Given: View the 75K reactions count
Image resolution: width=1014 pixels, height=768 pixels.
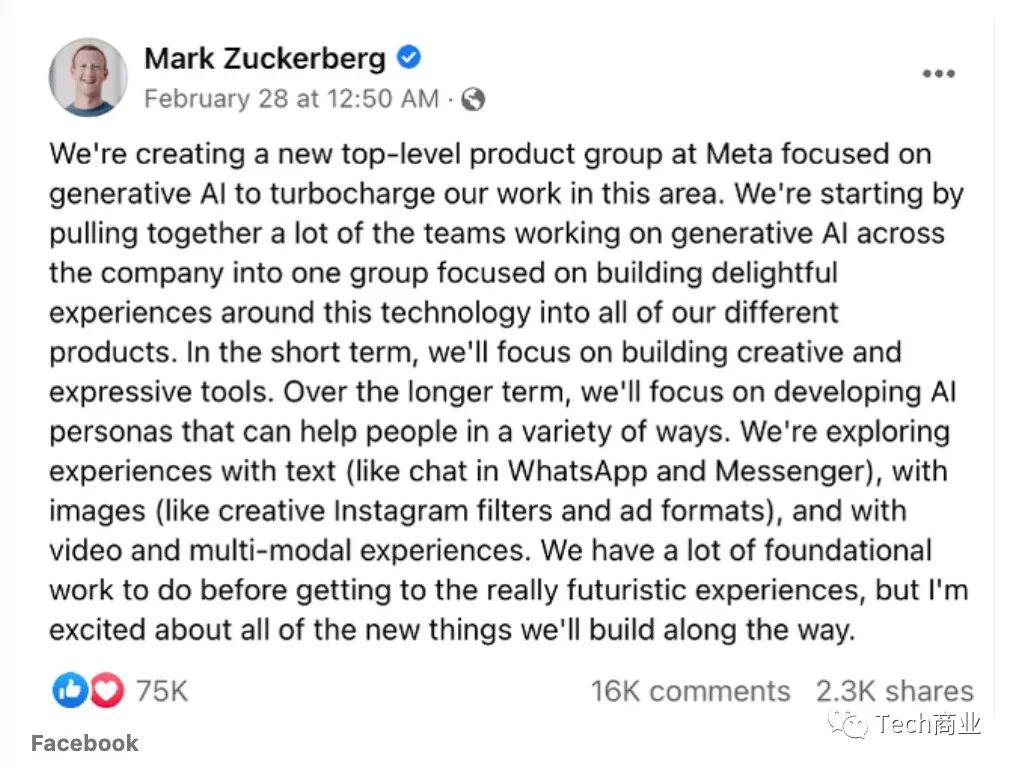Looking at the screenshot, I should (x=160, y=689).
